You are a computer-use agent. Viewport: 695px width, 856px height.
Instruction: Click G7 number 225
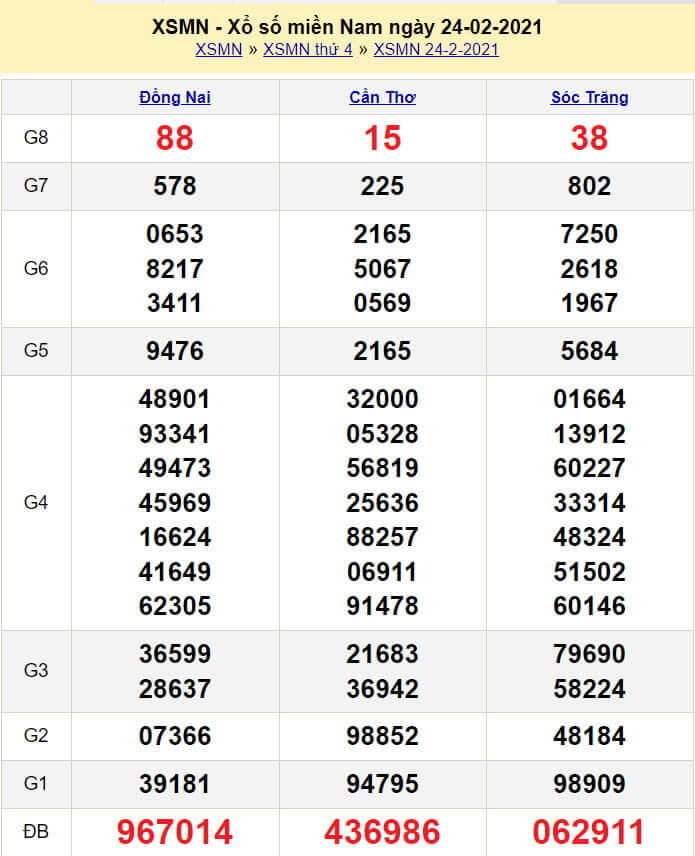382,186
